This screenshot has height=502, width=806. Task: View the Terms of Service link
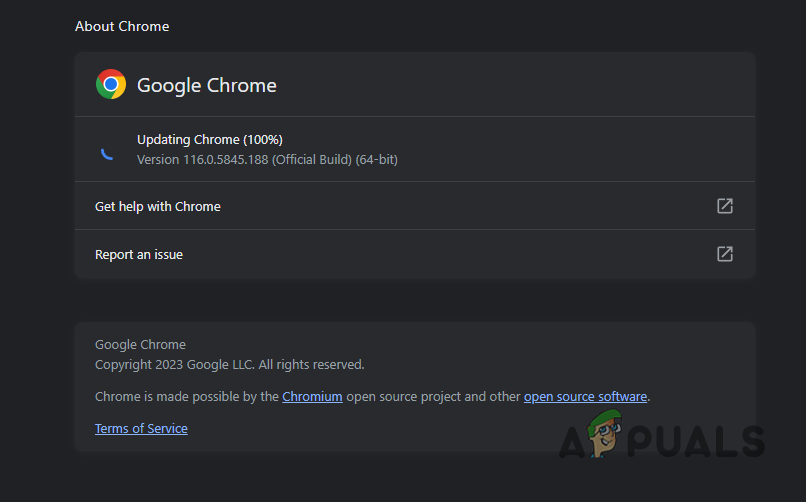click(141, 429)
